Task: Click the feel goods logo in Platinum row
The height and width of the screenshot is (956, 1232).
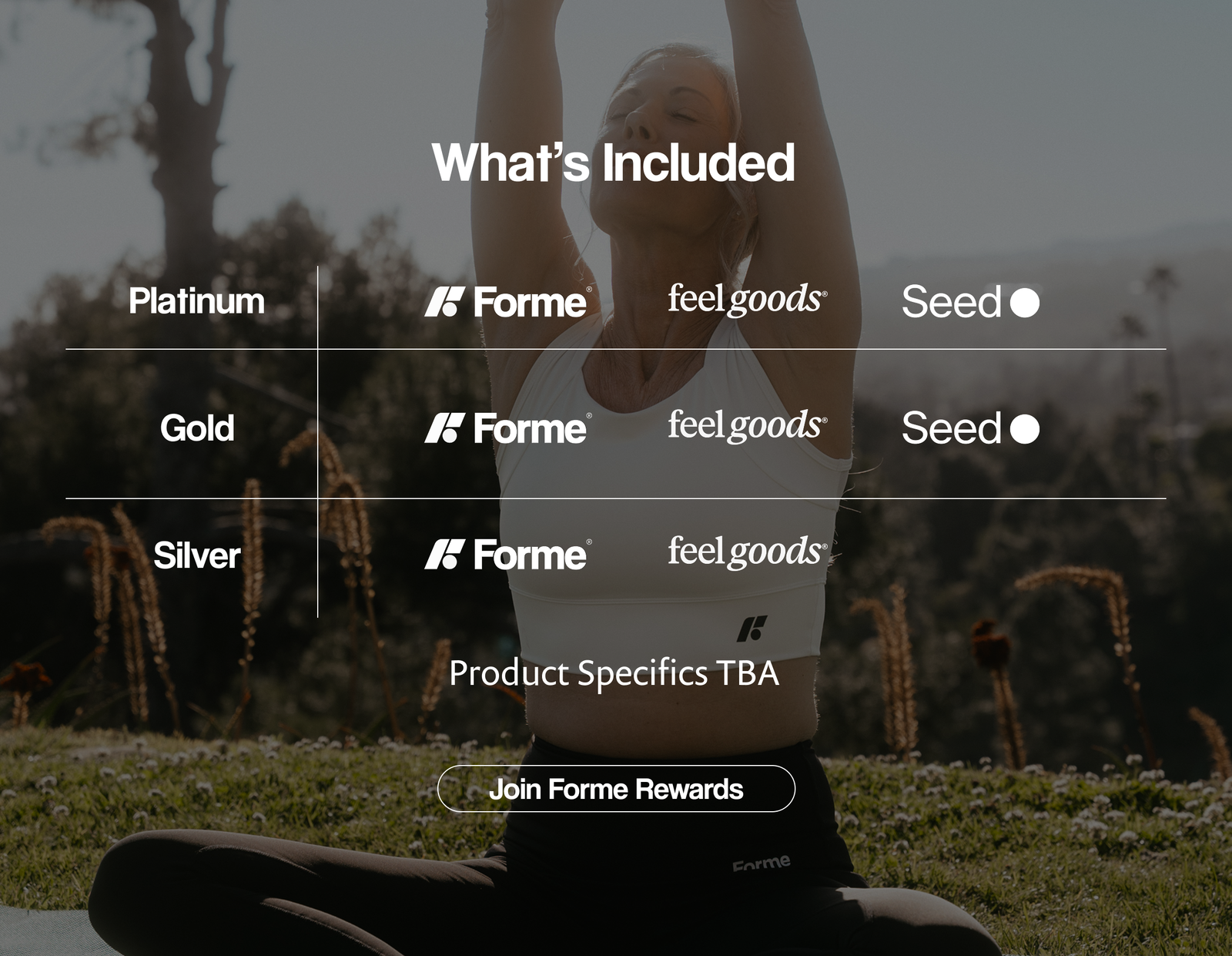Action: pos(748,300)
